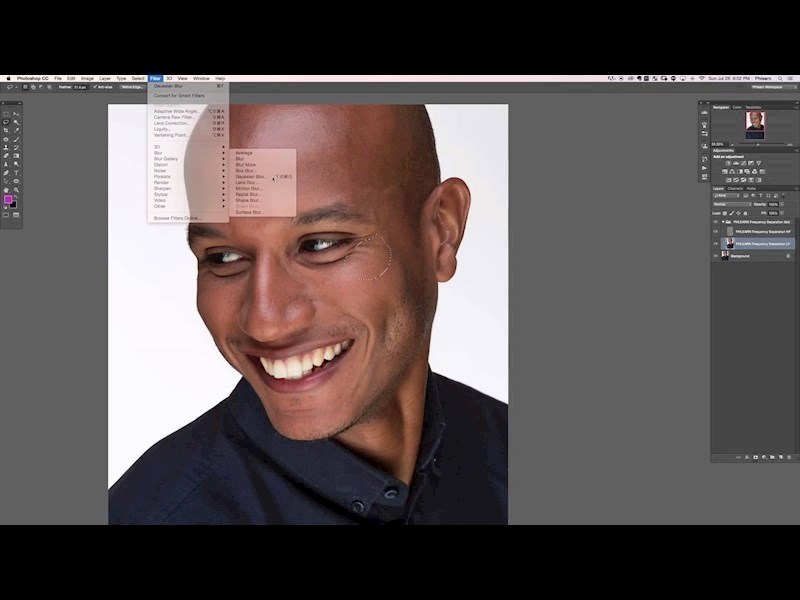Screen dimensions: 800x600
Task: Select the Clone Stamp tool
Action: (6, 147)
